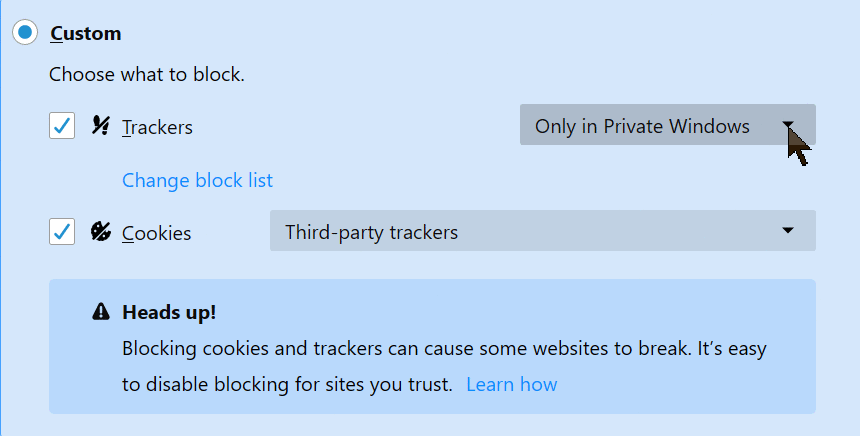Click the 'Cookies' text label
Screen dimensions: 860x436
156,233
